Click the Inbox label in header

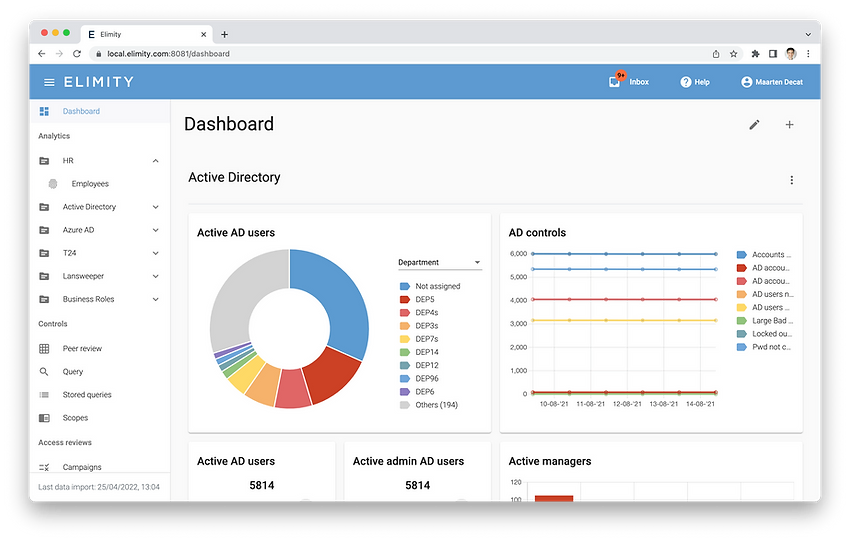[639, 82]
